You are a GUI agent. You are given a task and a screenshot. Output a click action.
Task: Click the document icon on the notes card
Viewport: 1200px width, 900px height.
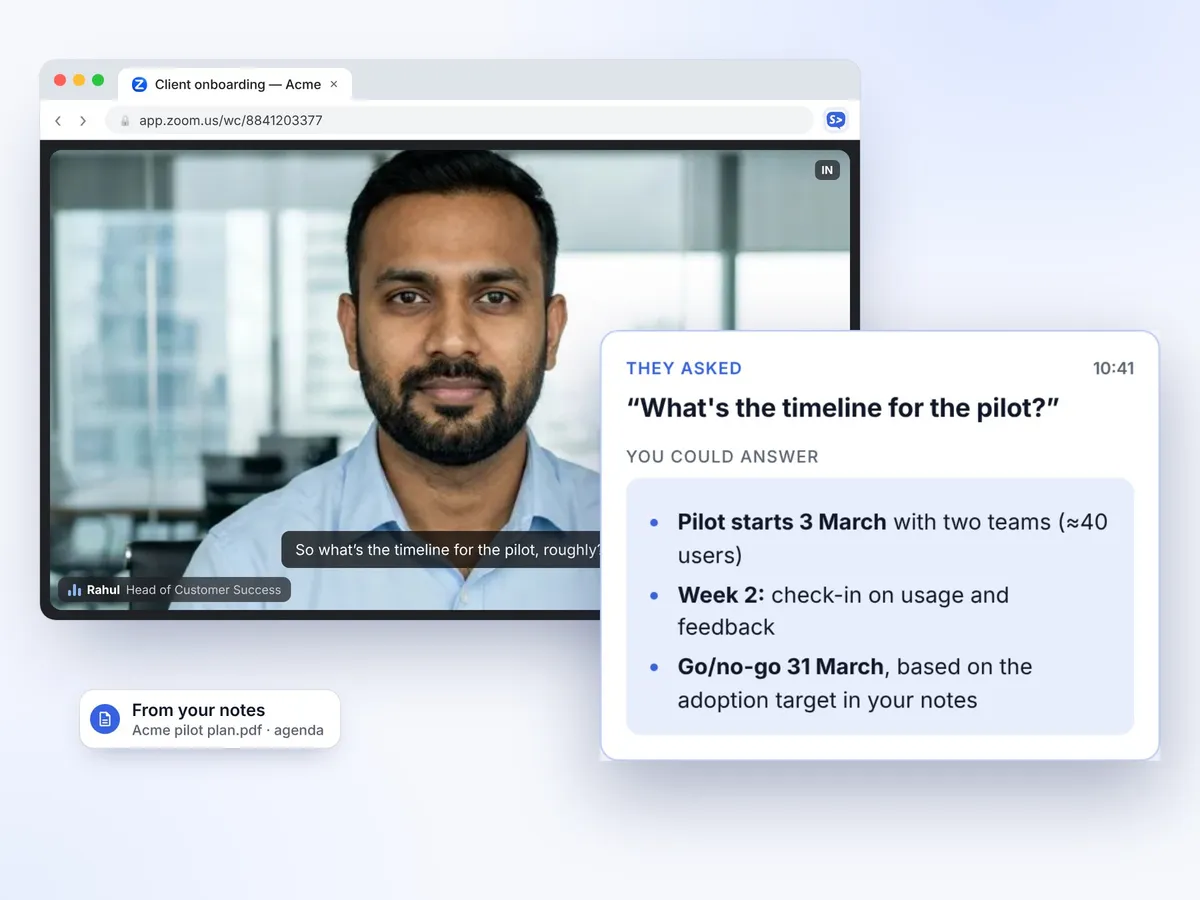point(105,719)
